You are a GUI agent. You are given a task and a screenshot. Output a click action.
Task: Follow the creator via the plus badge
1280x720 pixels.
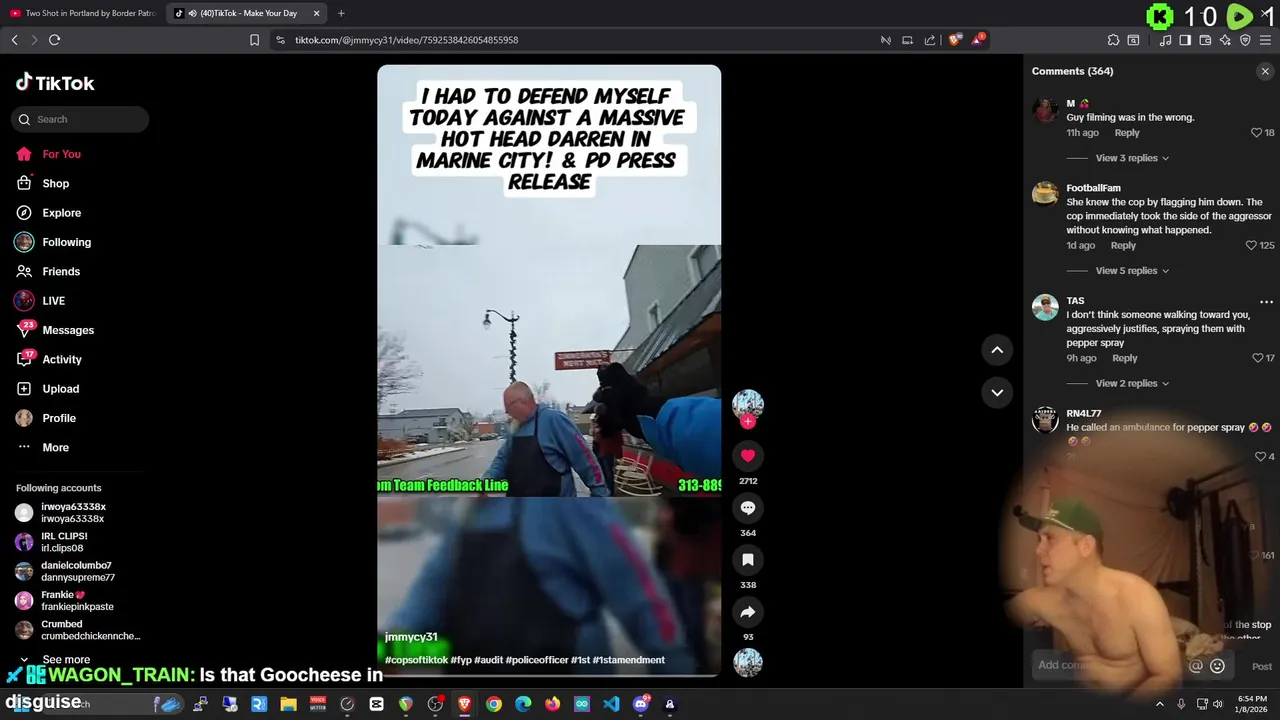[747, 422]
